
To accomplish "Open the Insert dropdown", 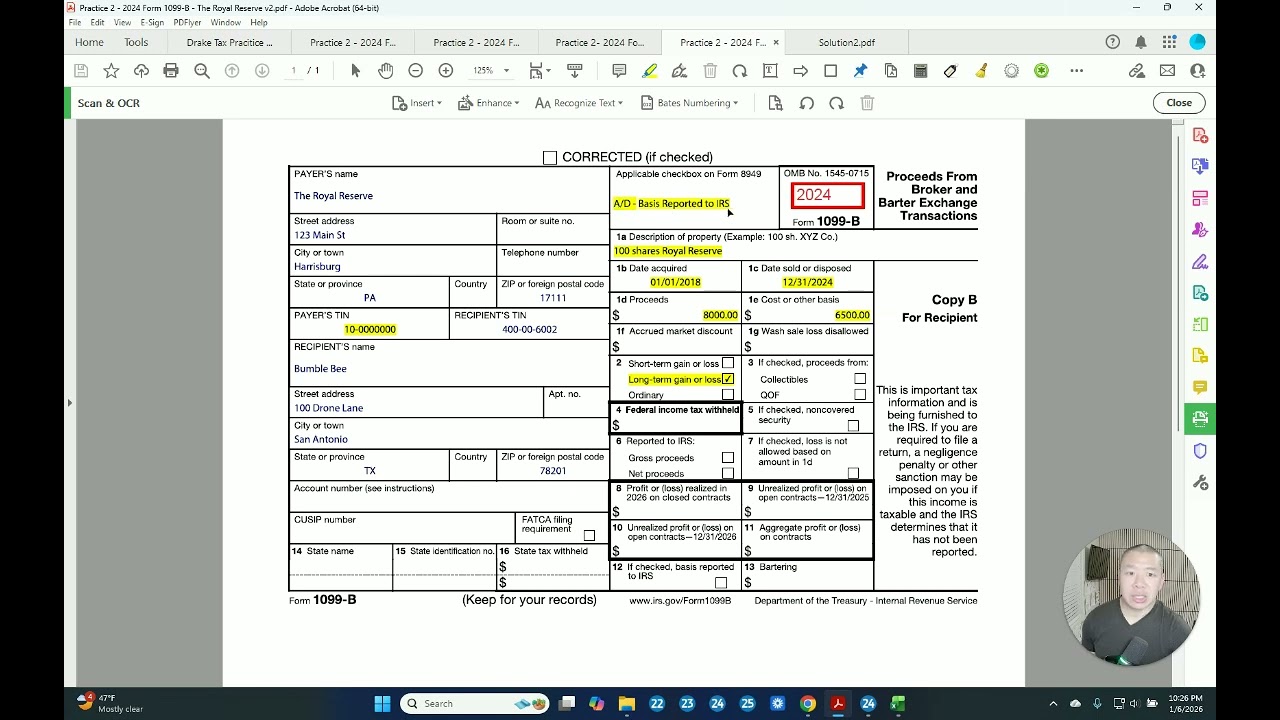I will pos(417,103).
